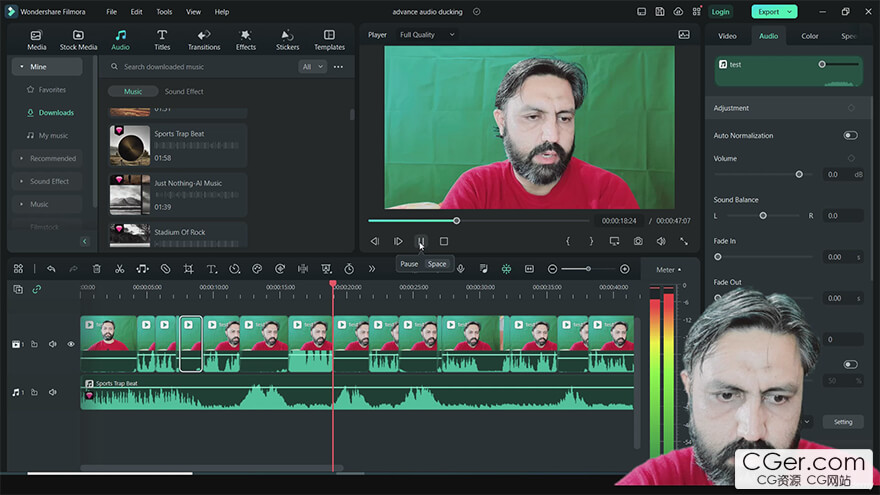The image size is (880, 495).
Task: Click the Mark Out brace icon
Action: click(591, 241)
